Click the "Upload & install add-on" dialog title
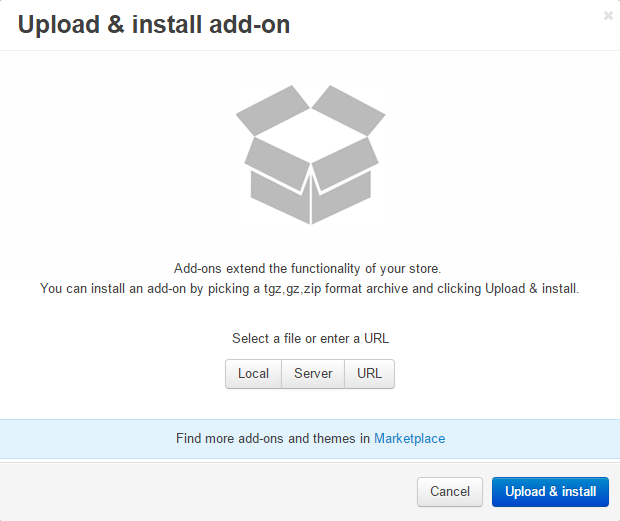Screen dimensions: 620x521 point(154,25)
